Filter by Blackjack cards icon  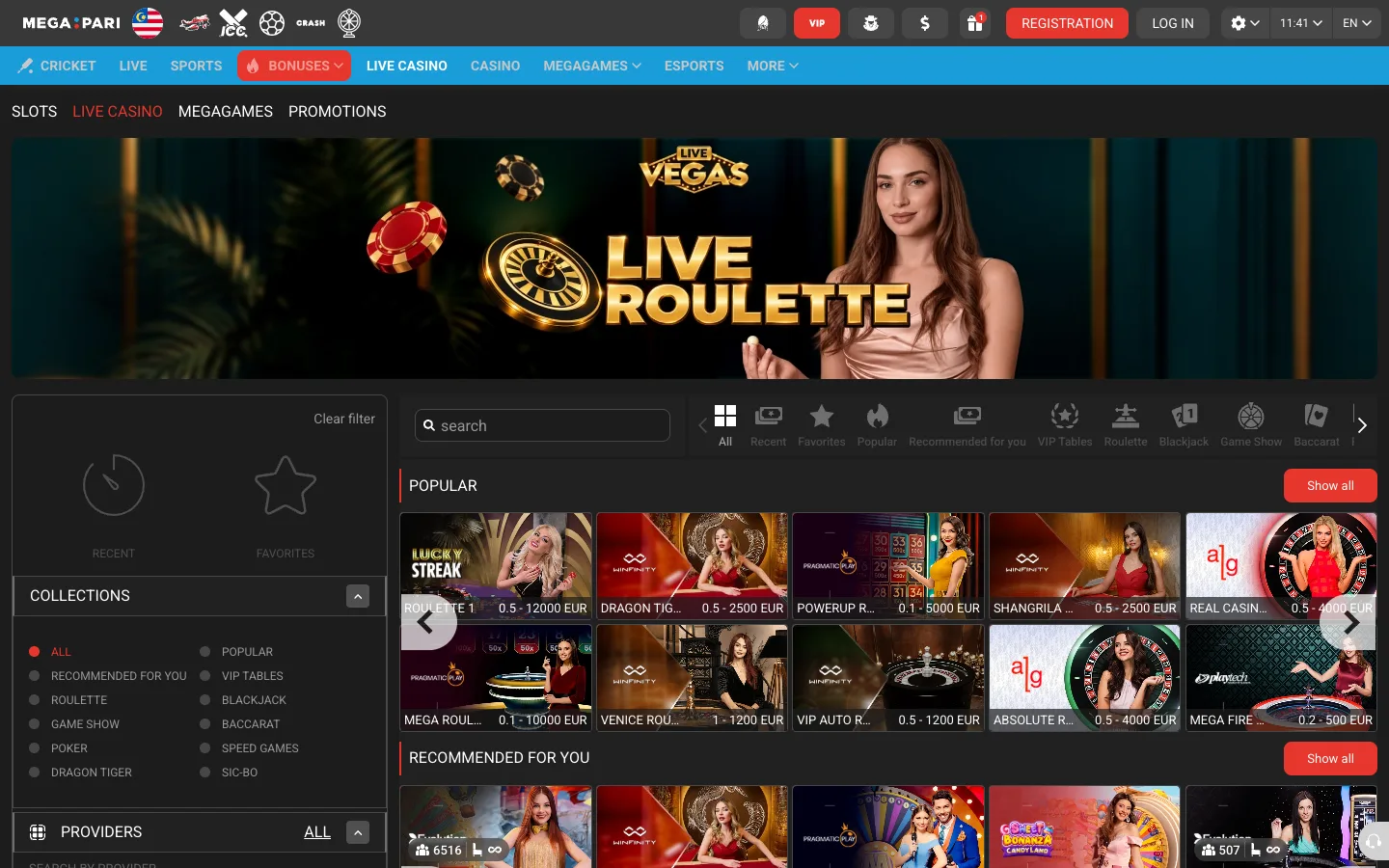[x=1184, y=425]
